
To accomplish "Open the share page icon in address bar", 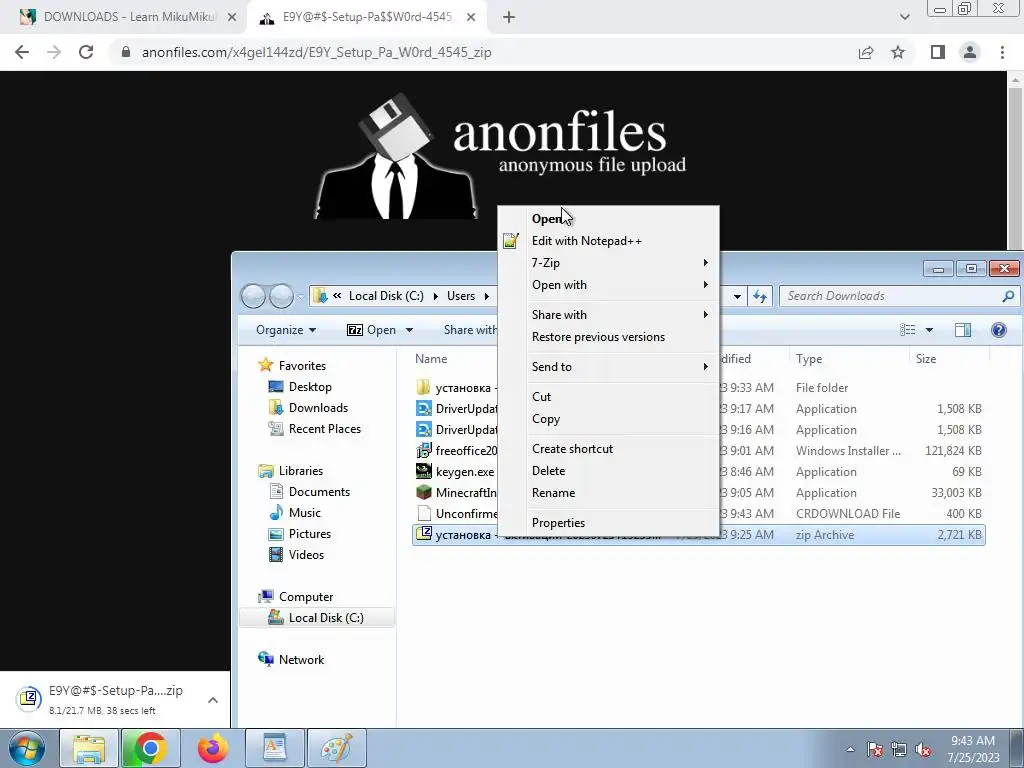I will coord(866,52).
